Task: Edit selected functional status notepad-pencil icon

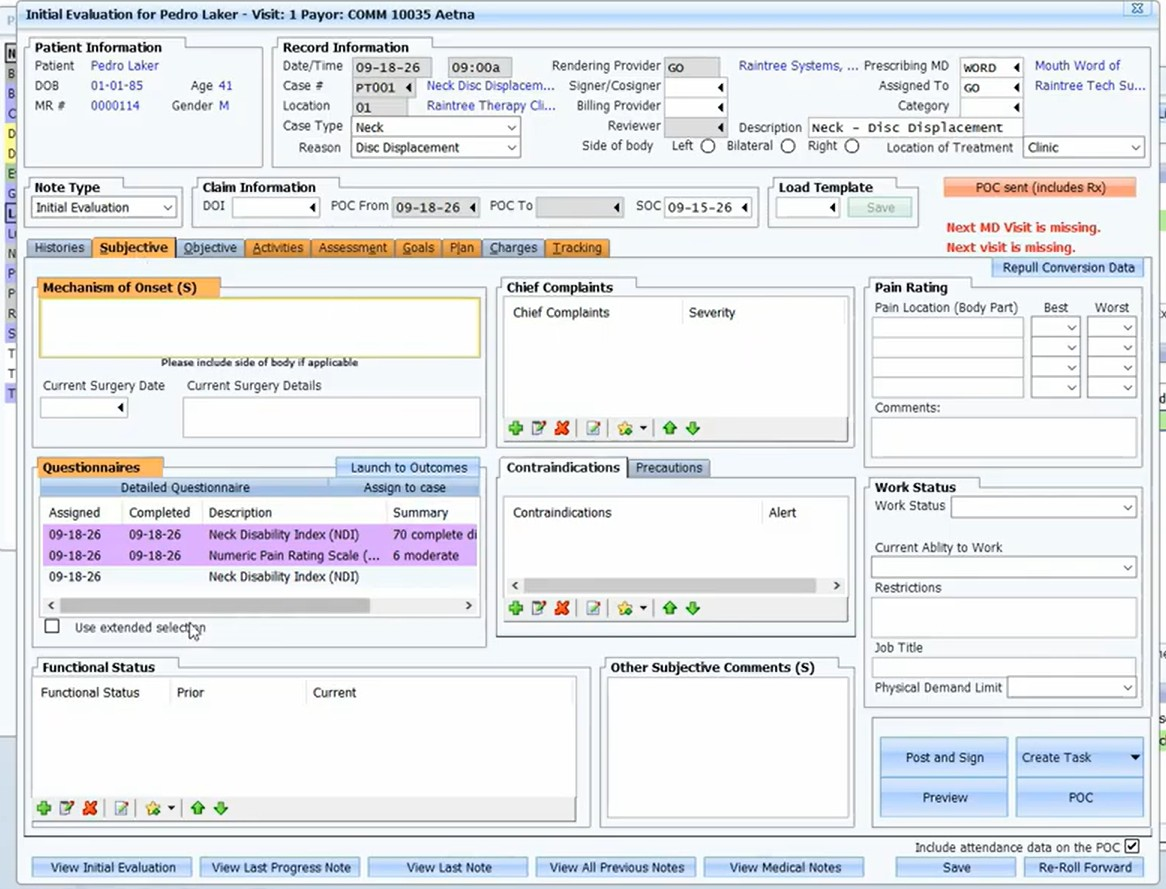Action: (67, 809)
